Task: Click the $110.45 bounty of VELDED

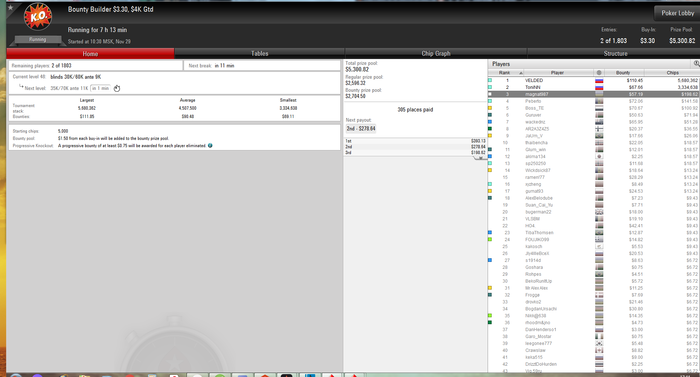Action: click(x=635, y=80)
